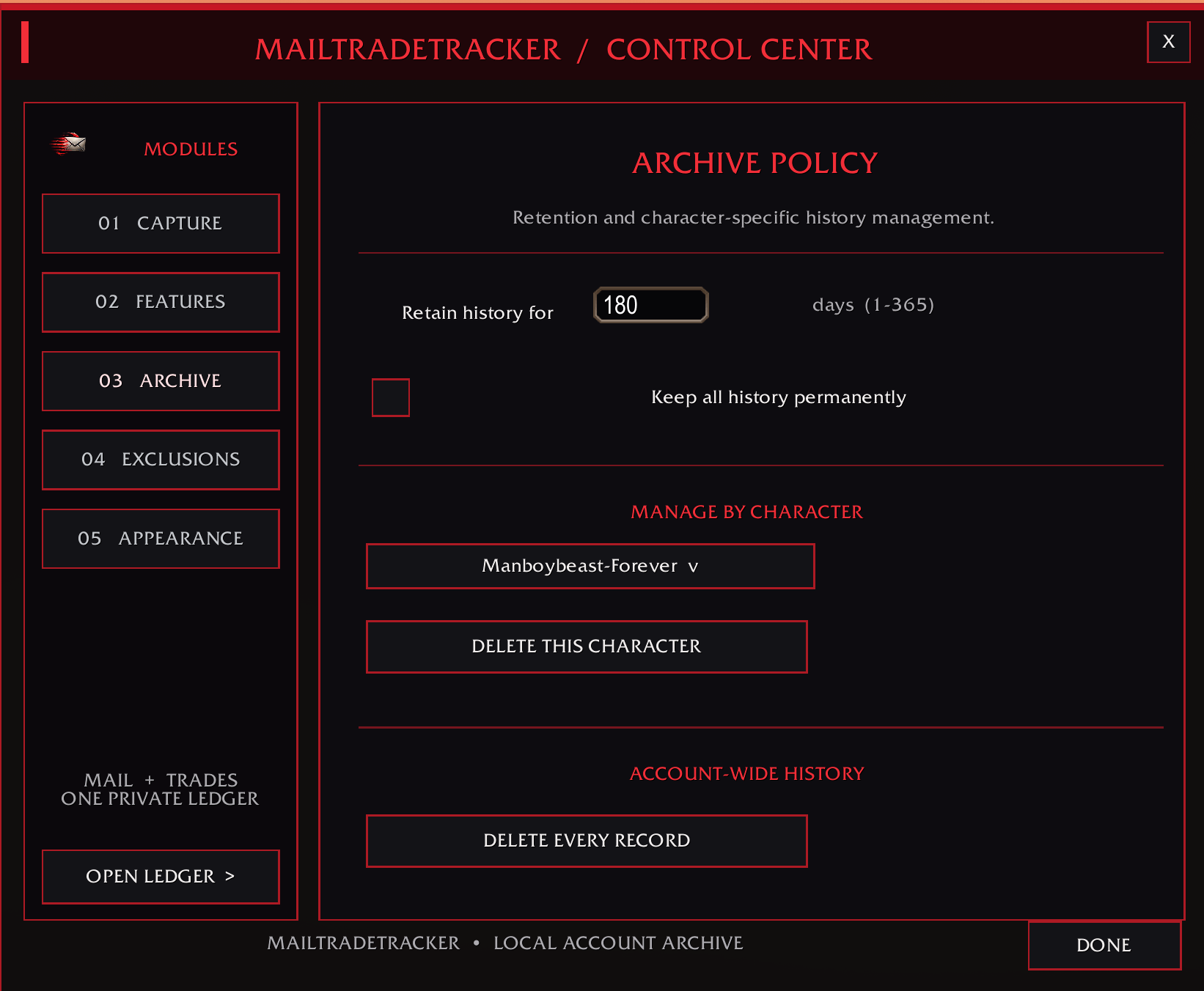Screen dimensions: 1204x991
Task: Open the 05 Appearance module
Action: point(161,539)
